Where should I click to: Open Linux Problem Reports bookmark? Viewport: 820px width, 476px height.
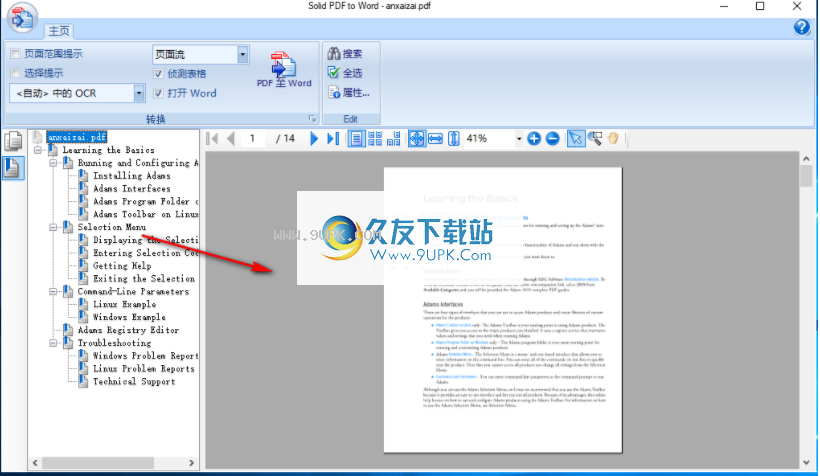click(143, 368)
